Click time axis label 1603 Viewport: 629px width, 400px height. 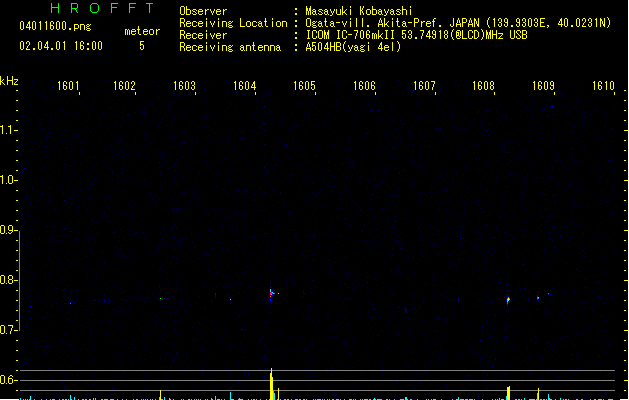tap(184, 86)
